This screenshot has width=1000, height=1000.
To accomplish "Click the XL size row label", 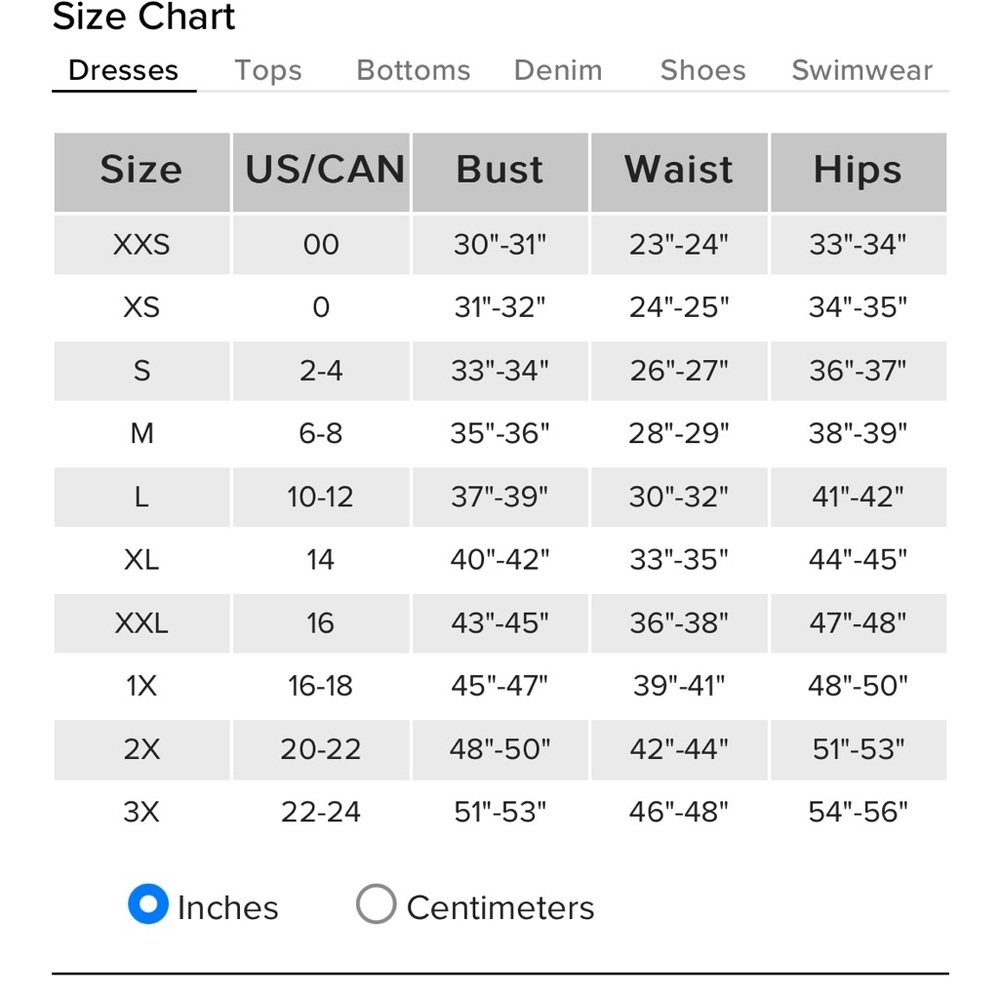I will click(x=141, y=560).
